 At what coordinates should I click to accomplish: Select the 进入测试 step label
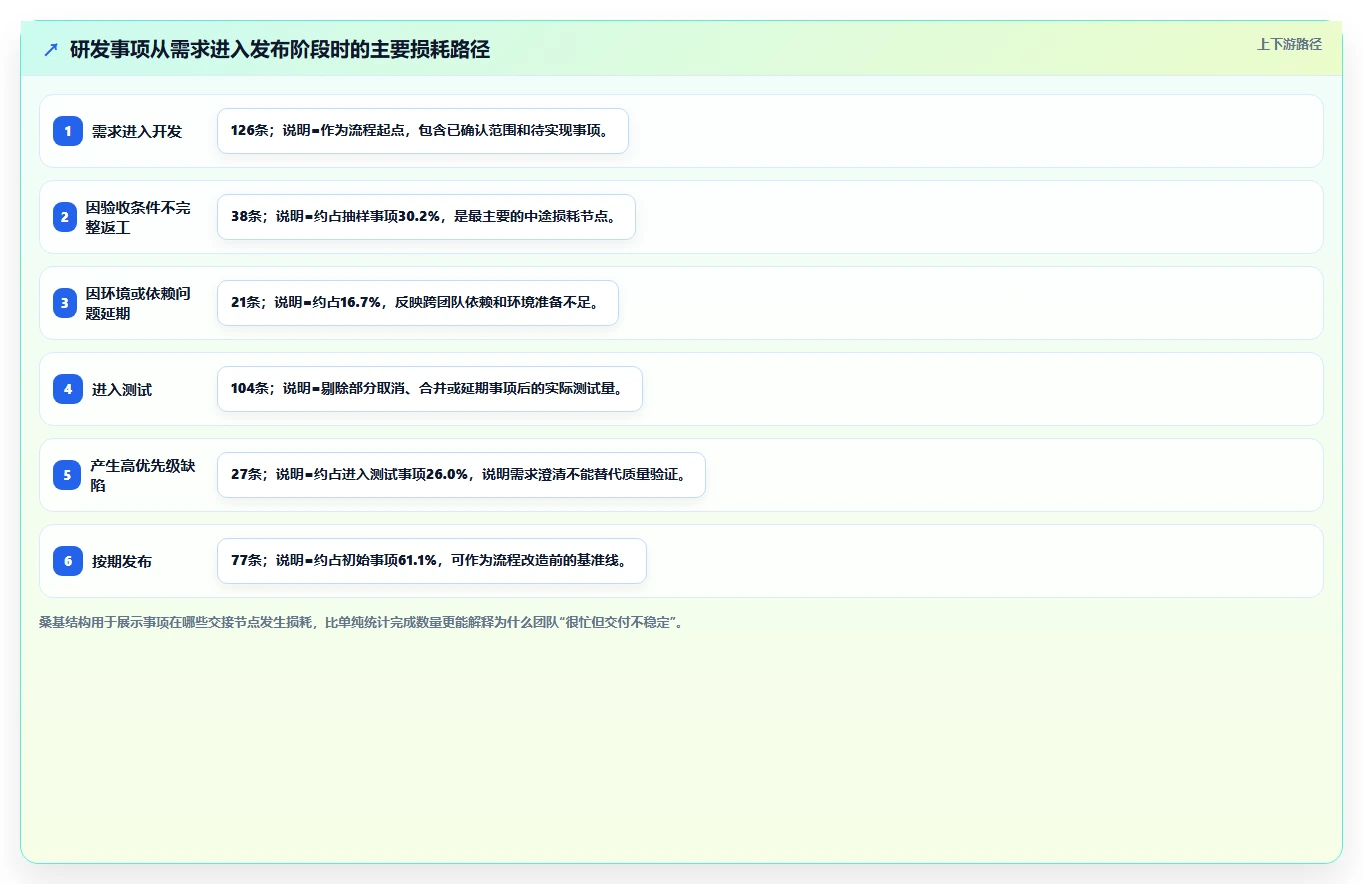pos(122,389)
